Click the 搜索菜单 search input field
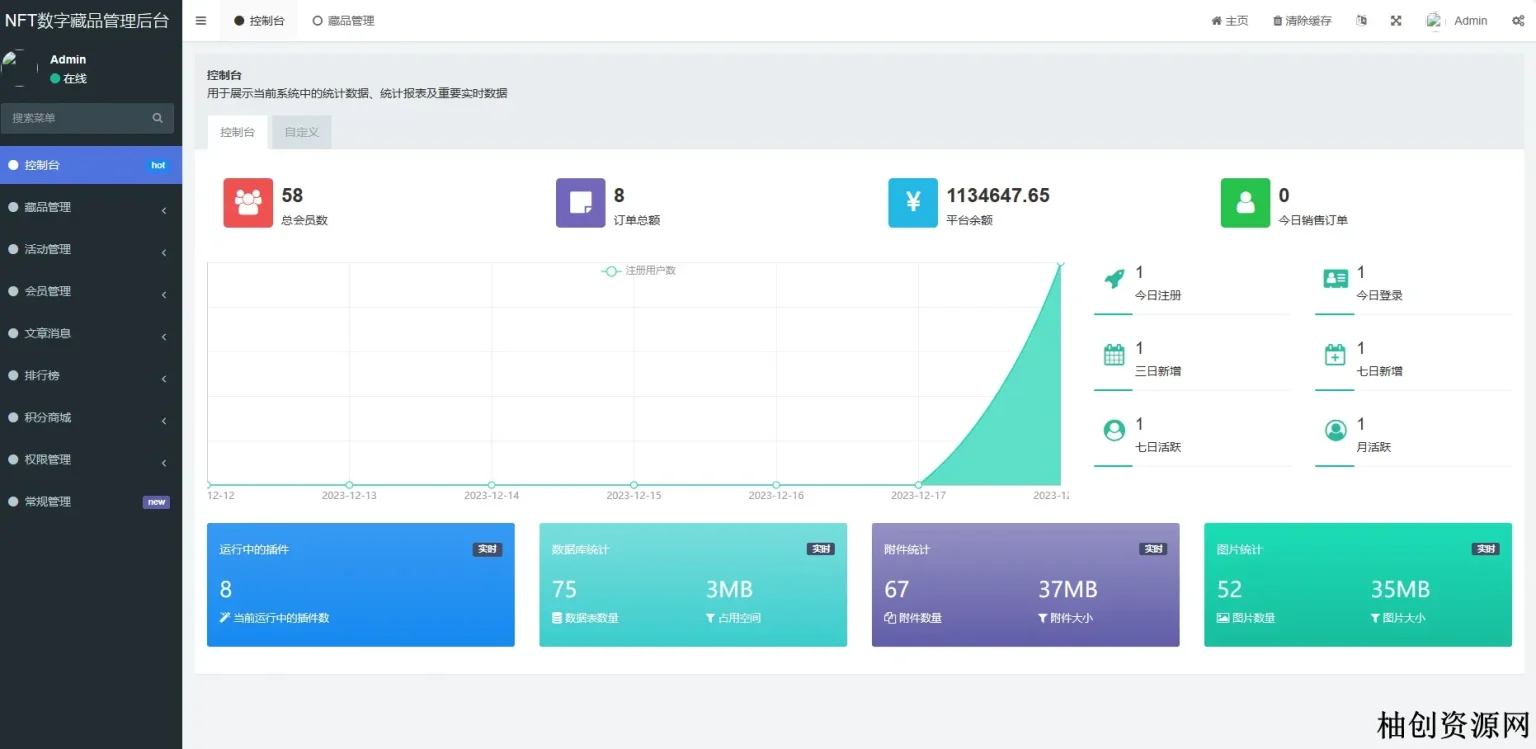 (78, 118)
